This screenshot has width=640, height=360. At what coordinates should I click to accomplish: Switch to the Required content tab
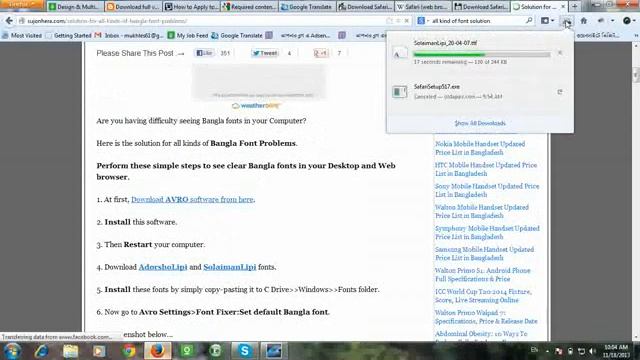point(250,7)
